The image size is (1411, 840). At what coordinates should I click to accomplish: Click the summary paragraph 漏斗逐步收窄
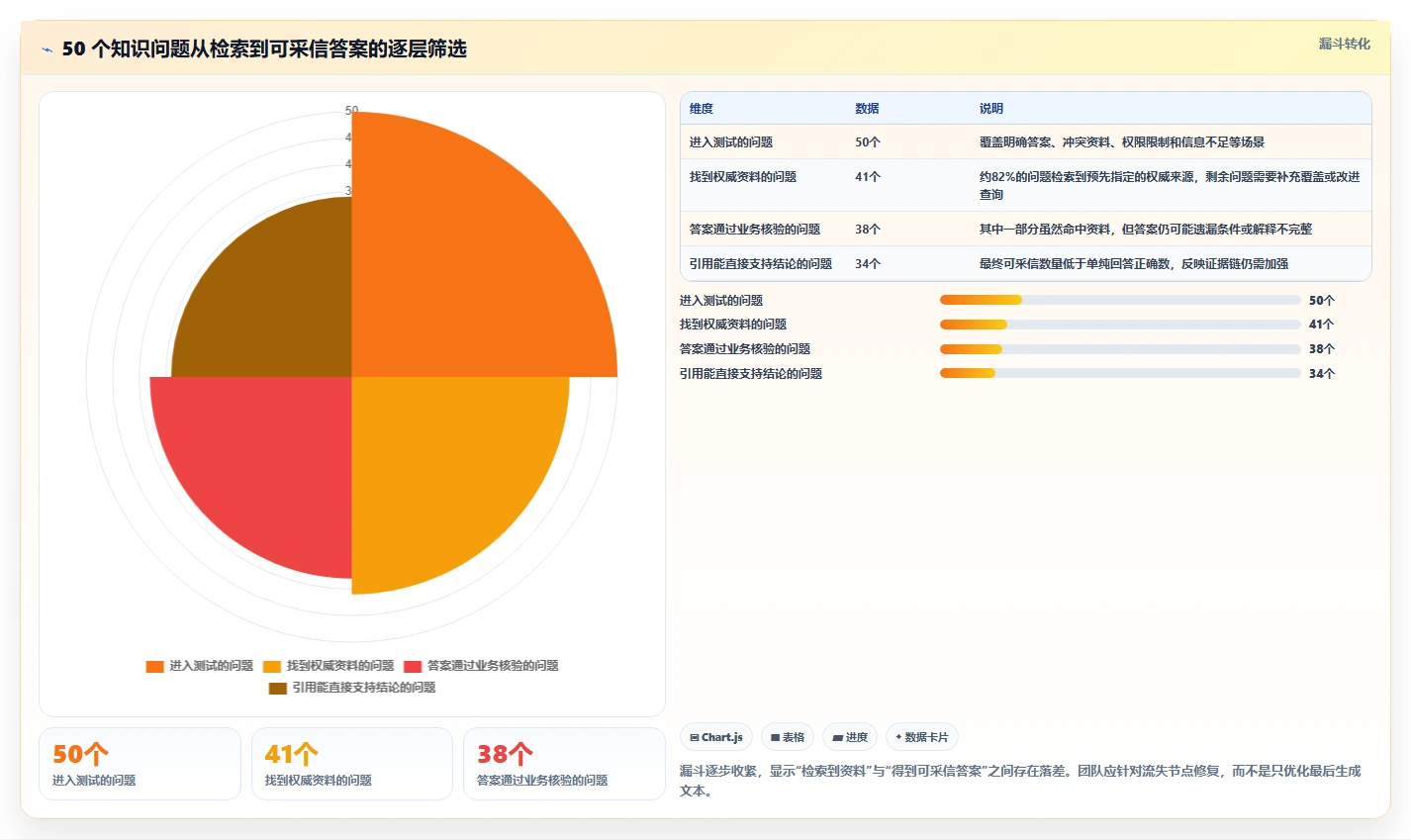1020,781
